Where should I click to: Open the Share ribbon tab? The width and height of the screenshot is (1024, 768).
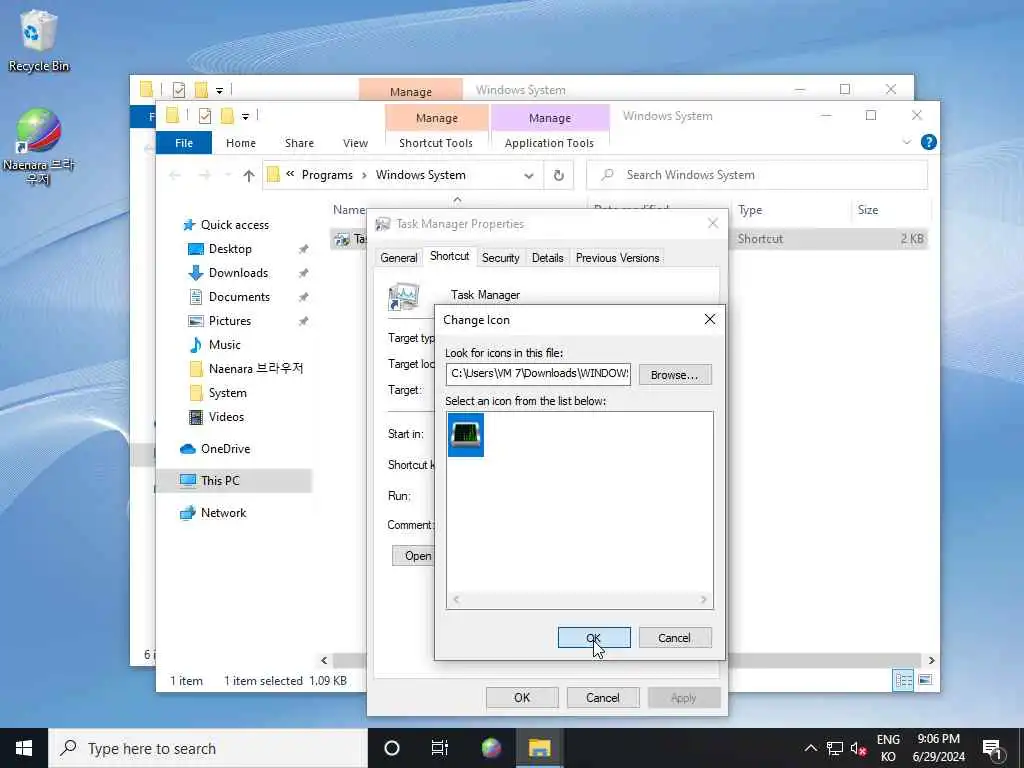(x=299, y=142)
